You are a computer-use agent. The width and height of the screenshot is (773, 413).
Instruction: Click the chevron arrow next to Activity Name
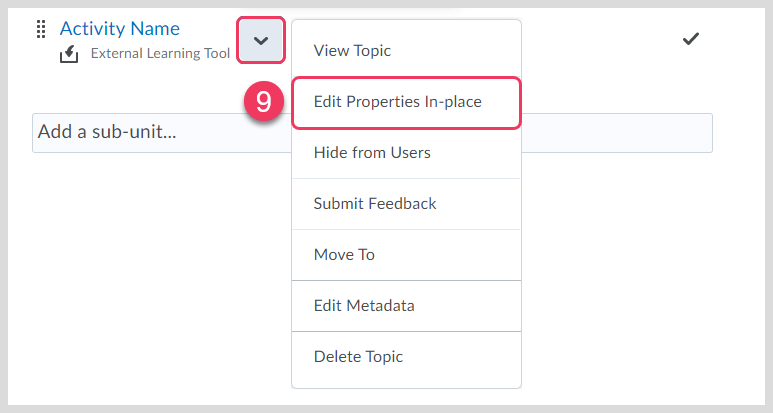pyautogui.click(x=261, y=40)
